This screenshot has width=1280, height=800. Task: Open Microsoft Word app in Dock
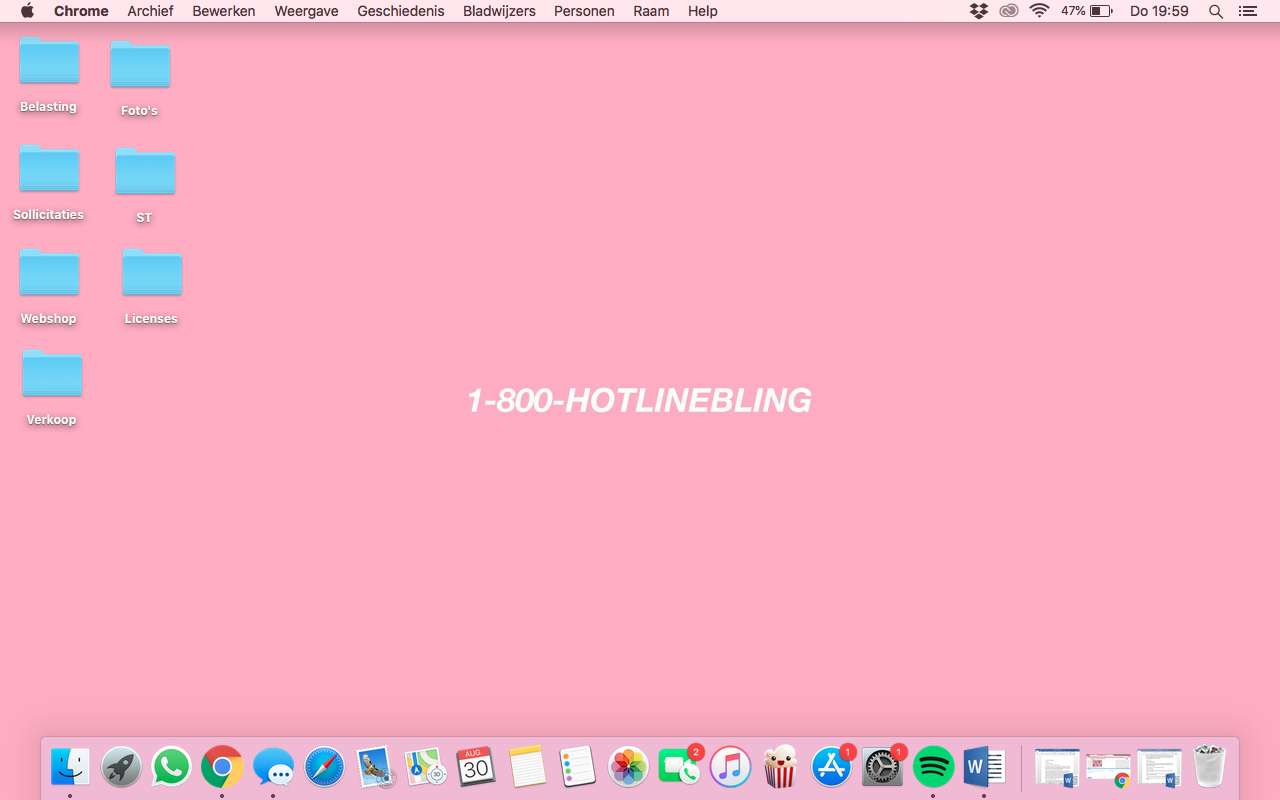(984, 767)
